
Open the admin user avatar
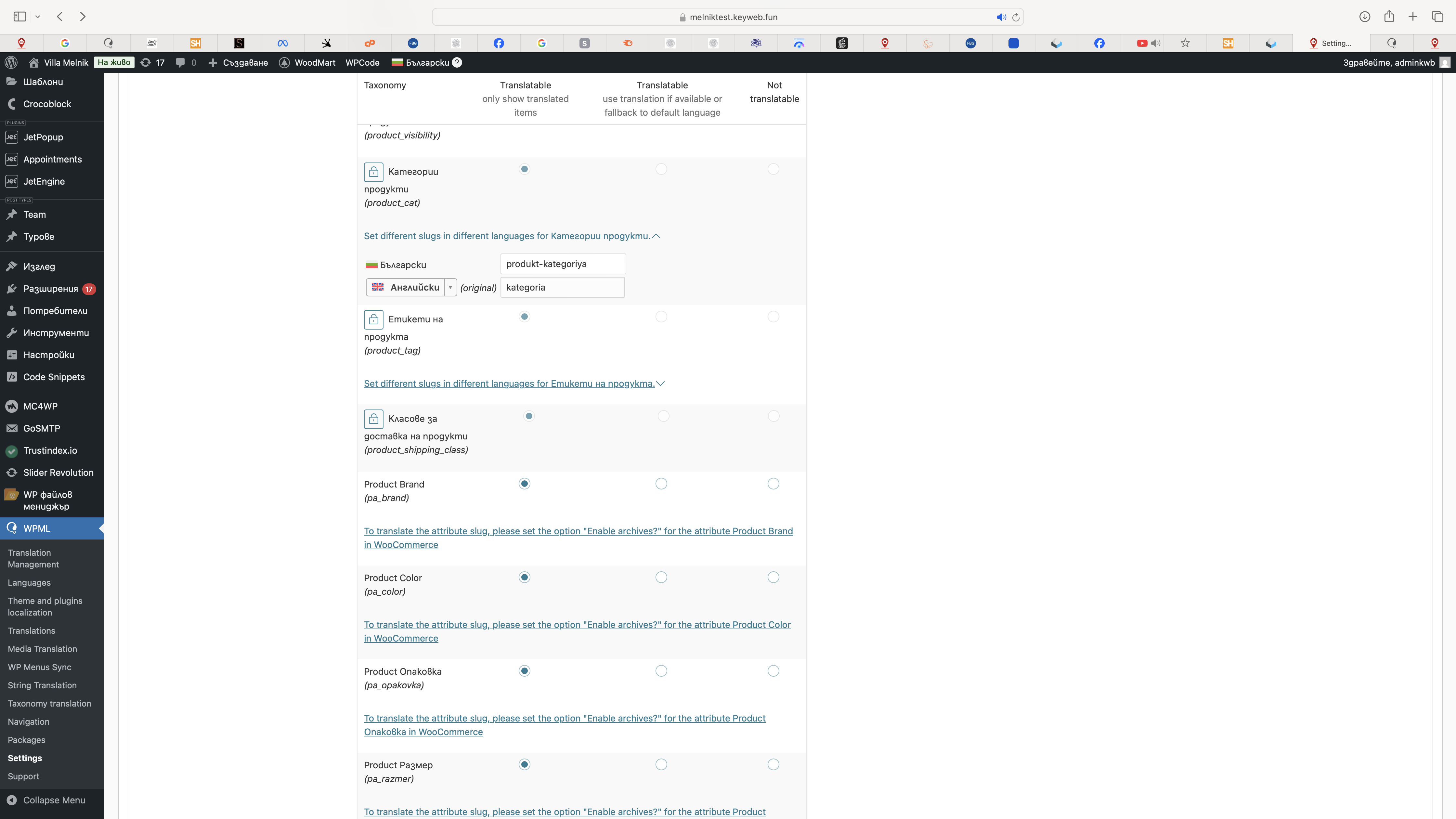[x=1445, y=62]
